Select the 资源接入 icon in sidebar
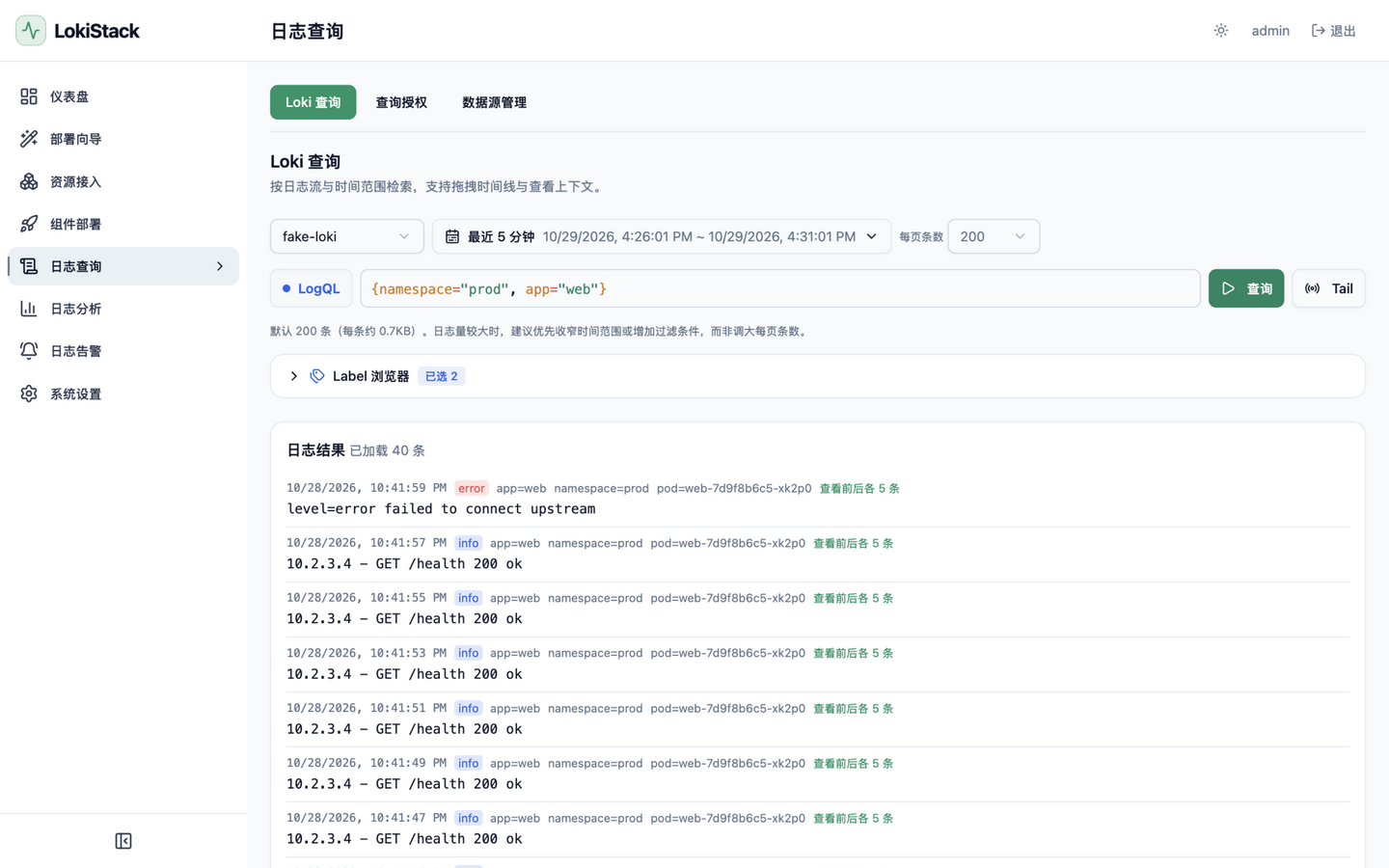The height and width of the screenshot is (868, 1389). [x=29, y=181]
